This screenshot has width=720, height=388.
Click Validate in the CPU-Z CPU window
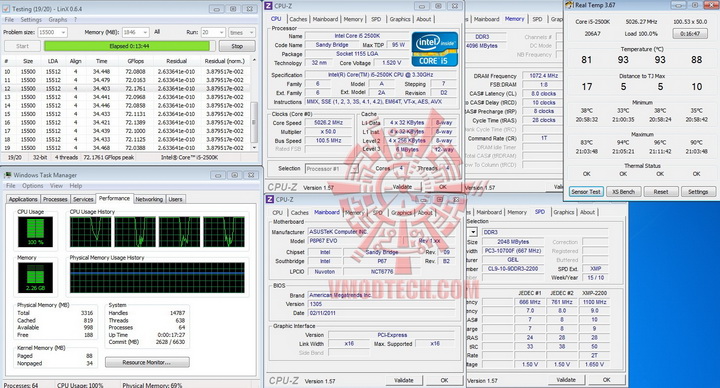[402, 187]
